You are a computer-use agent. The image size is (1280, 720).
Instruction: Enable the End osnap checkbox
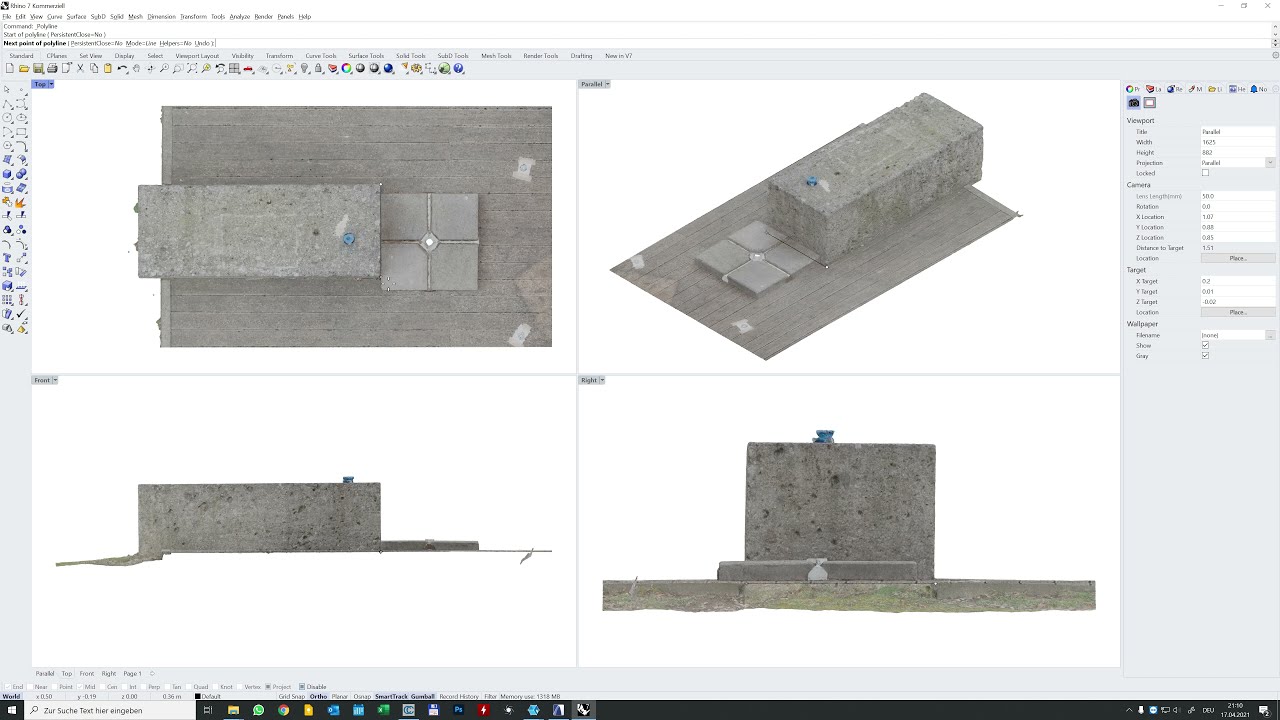pos(7,687)
